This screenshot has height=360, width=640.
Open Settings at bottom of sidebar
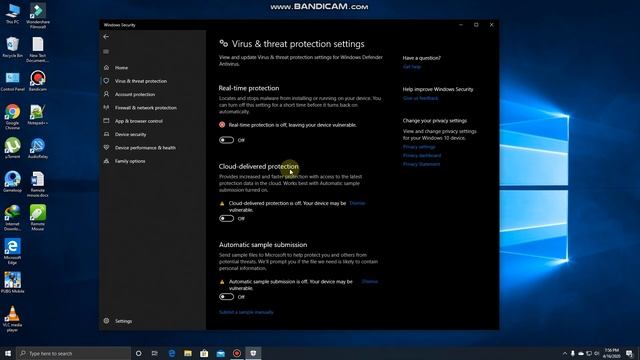[123, 321]
